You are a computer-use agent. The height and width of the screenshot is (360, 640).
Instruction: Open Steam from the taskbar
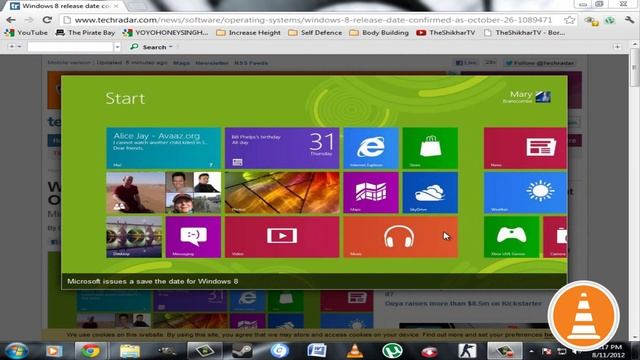(242, 351)
